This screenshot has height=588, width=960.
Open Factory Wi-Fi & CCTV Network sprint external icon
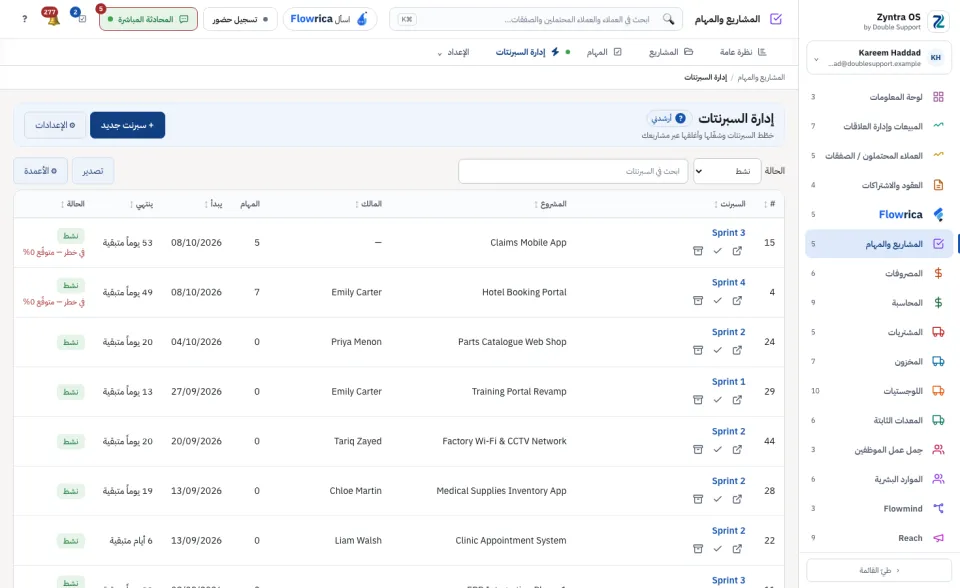tap(737, 450)
